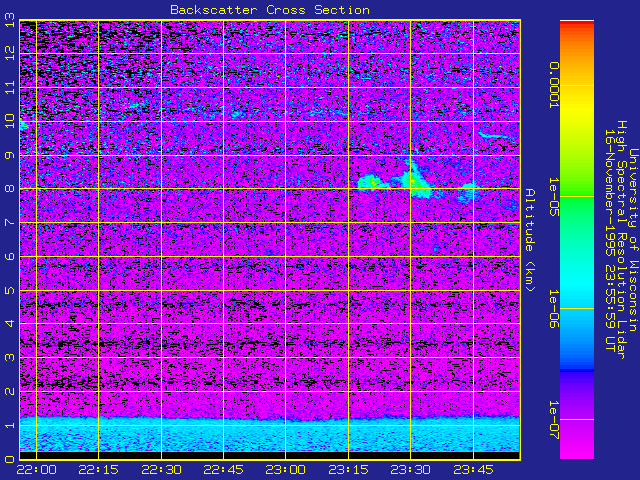640x480 pixels.
Task: Click the altitude 1 axis label
Action: pyautogui.click(x=10, y=425)
